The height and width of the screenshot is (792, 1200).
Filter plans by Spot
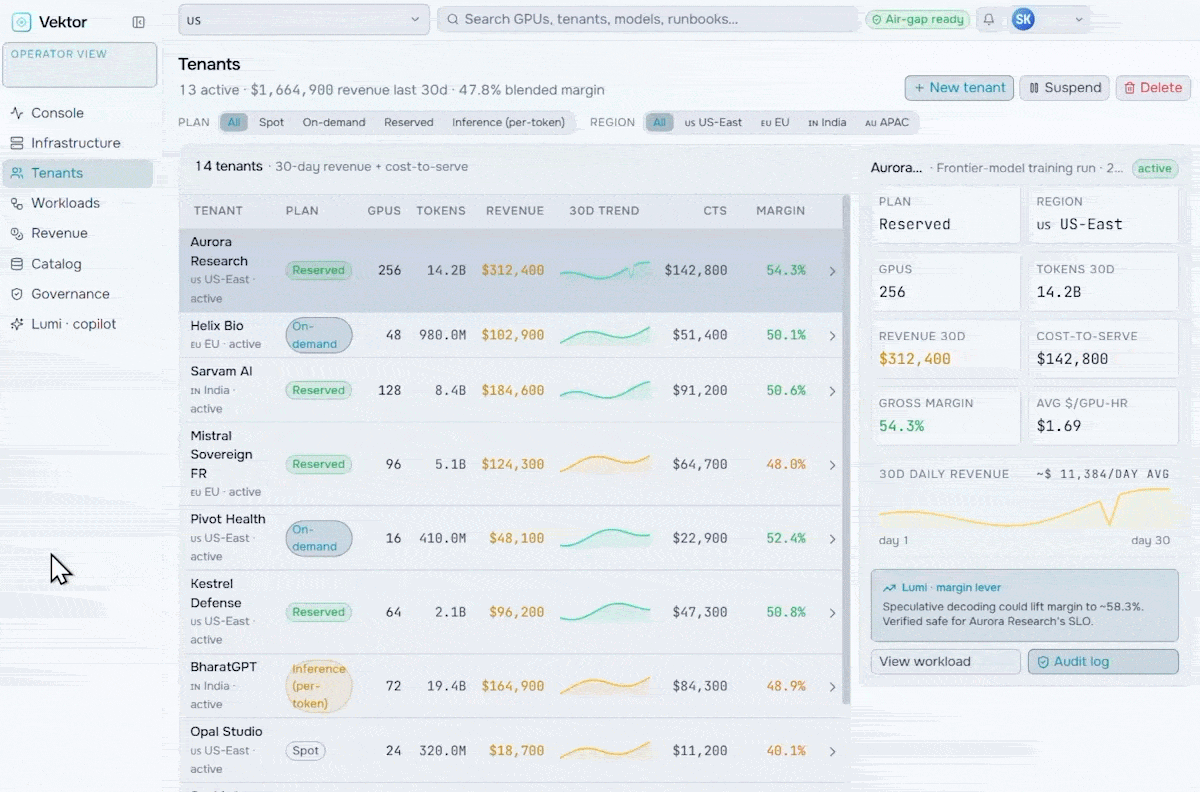[272, 122]
